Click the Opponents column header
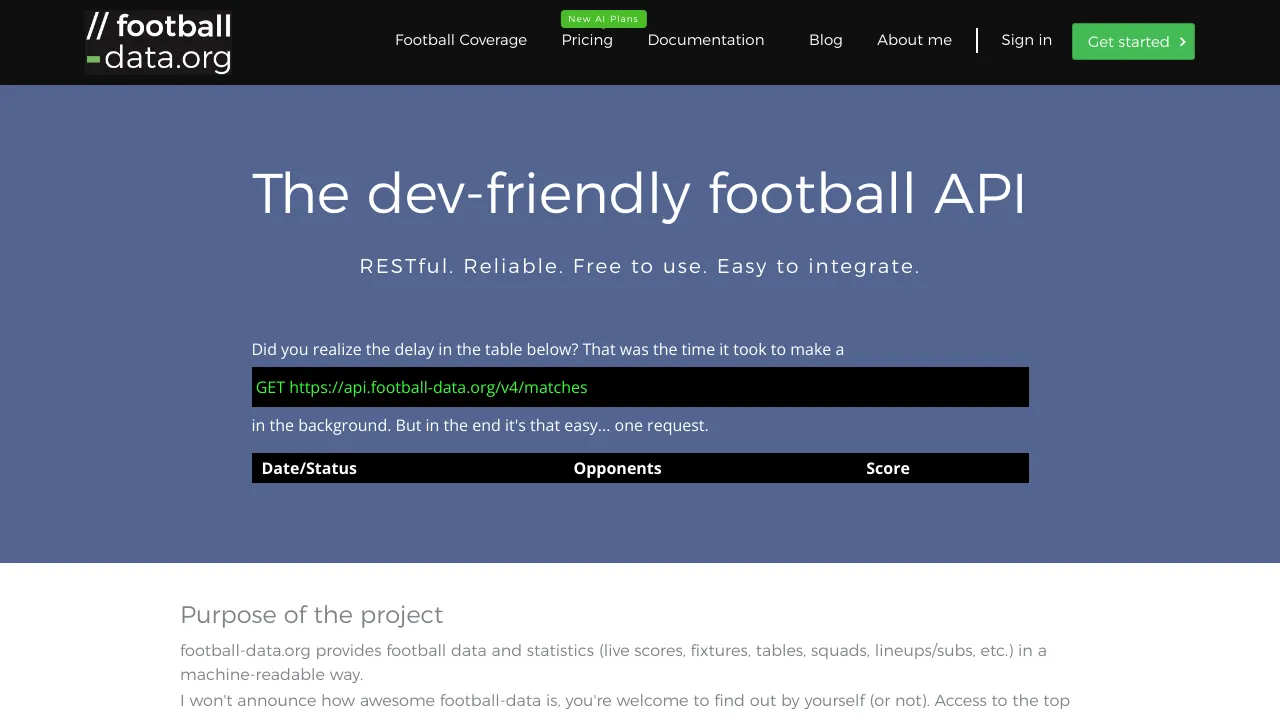 tap(617, 468)
